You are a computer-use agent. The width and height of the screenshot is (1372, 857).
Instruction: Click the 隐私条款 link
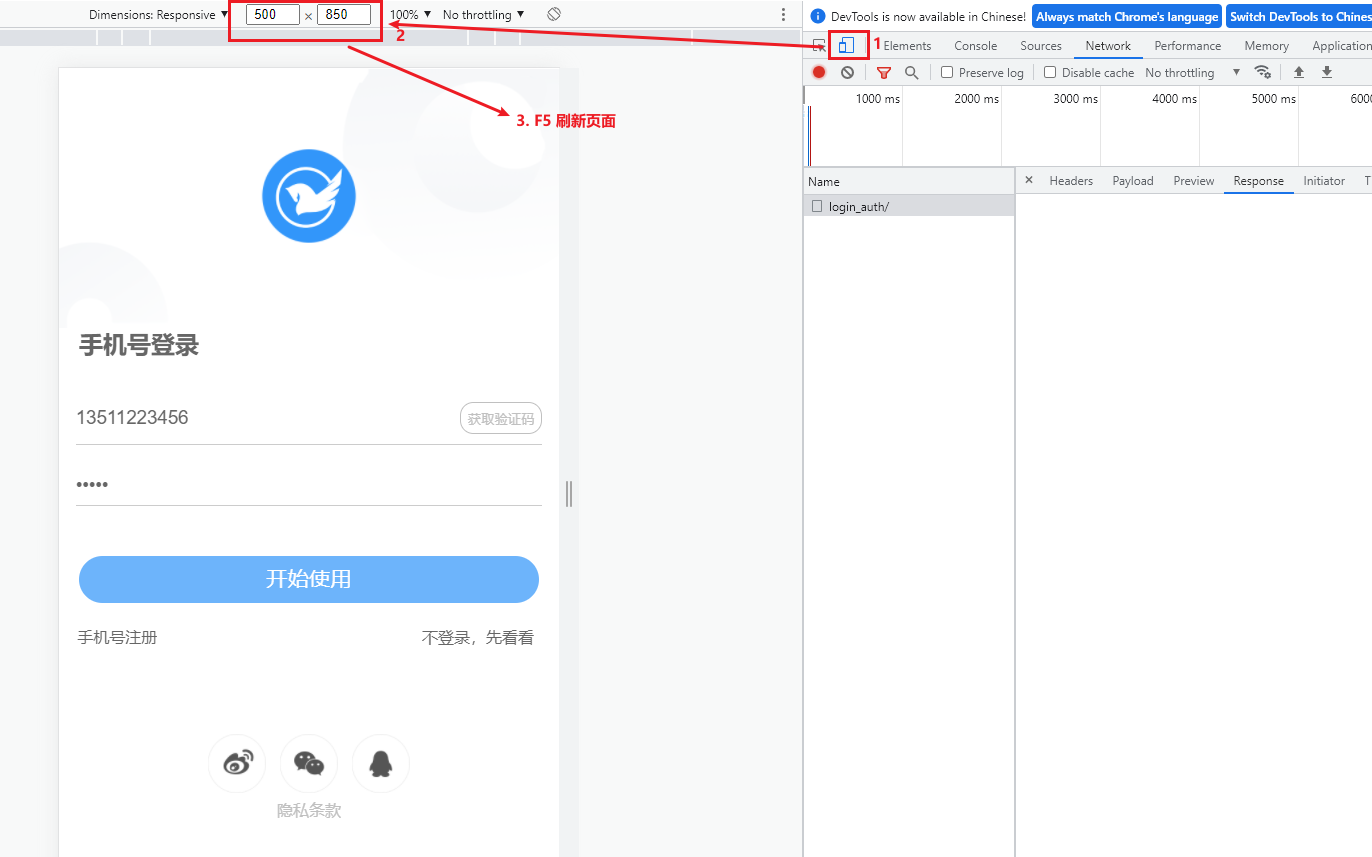click(x=309, y=811)
